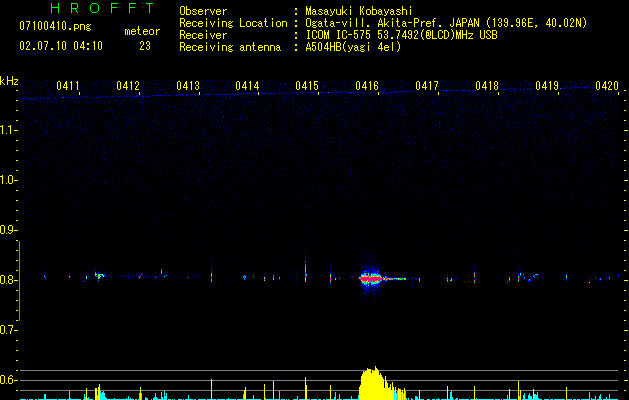
Task: Click the 0.9 kHz axis label
Action: pyautogui.click(x=9, y=230)
